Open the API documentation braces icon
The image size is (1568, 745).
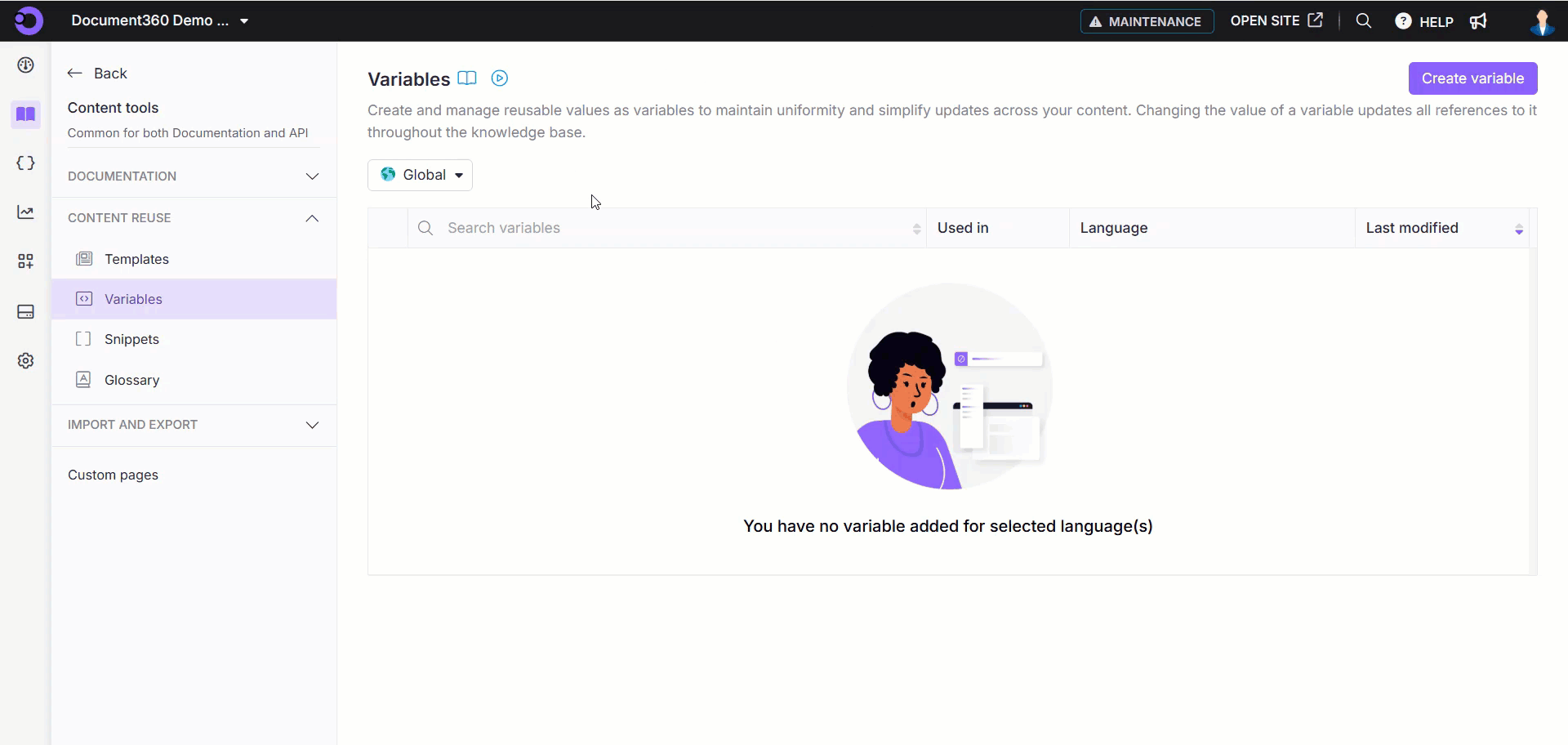(26, 163)
